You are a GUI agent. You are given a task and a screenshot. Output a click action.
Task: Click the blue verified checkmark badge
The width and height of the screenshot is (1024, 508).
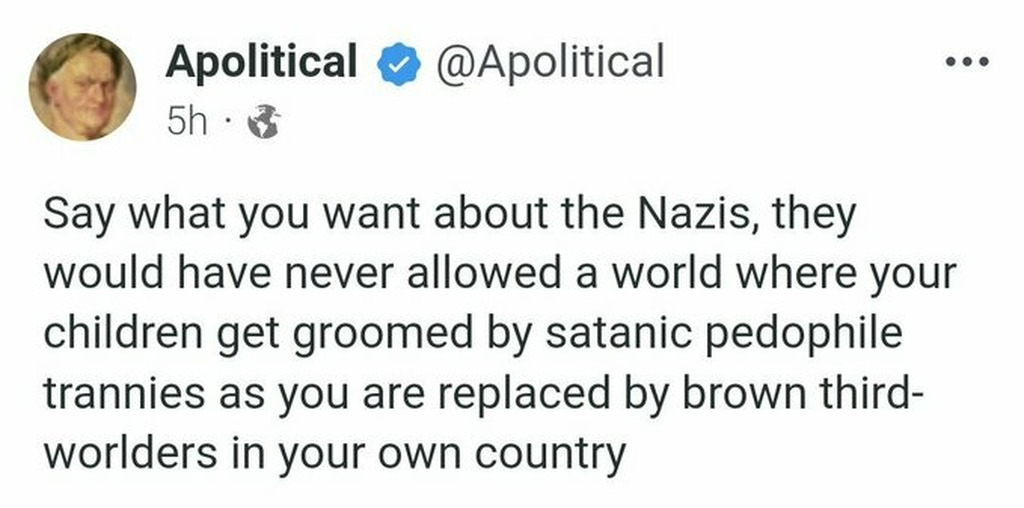(397, 64)
